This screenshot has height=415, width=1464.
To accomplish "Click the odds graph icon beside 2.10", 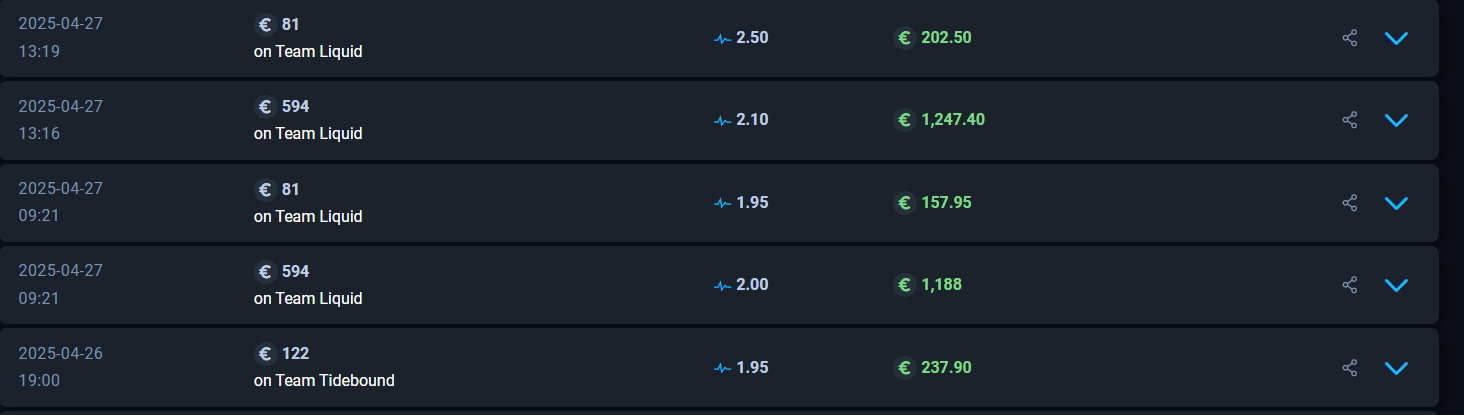I will pos(723,120).
